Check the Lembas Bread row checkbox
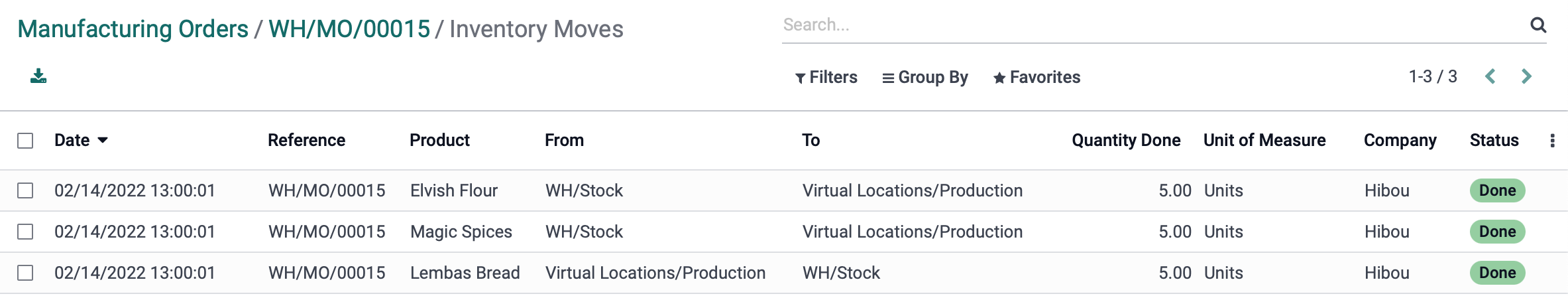The width and height of the screenshot is (1568, 296). point(25,273)
